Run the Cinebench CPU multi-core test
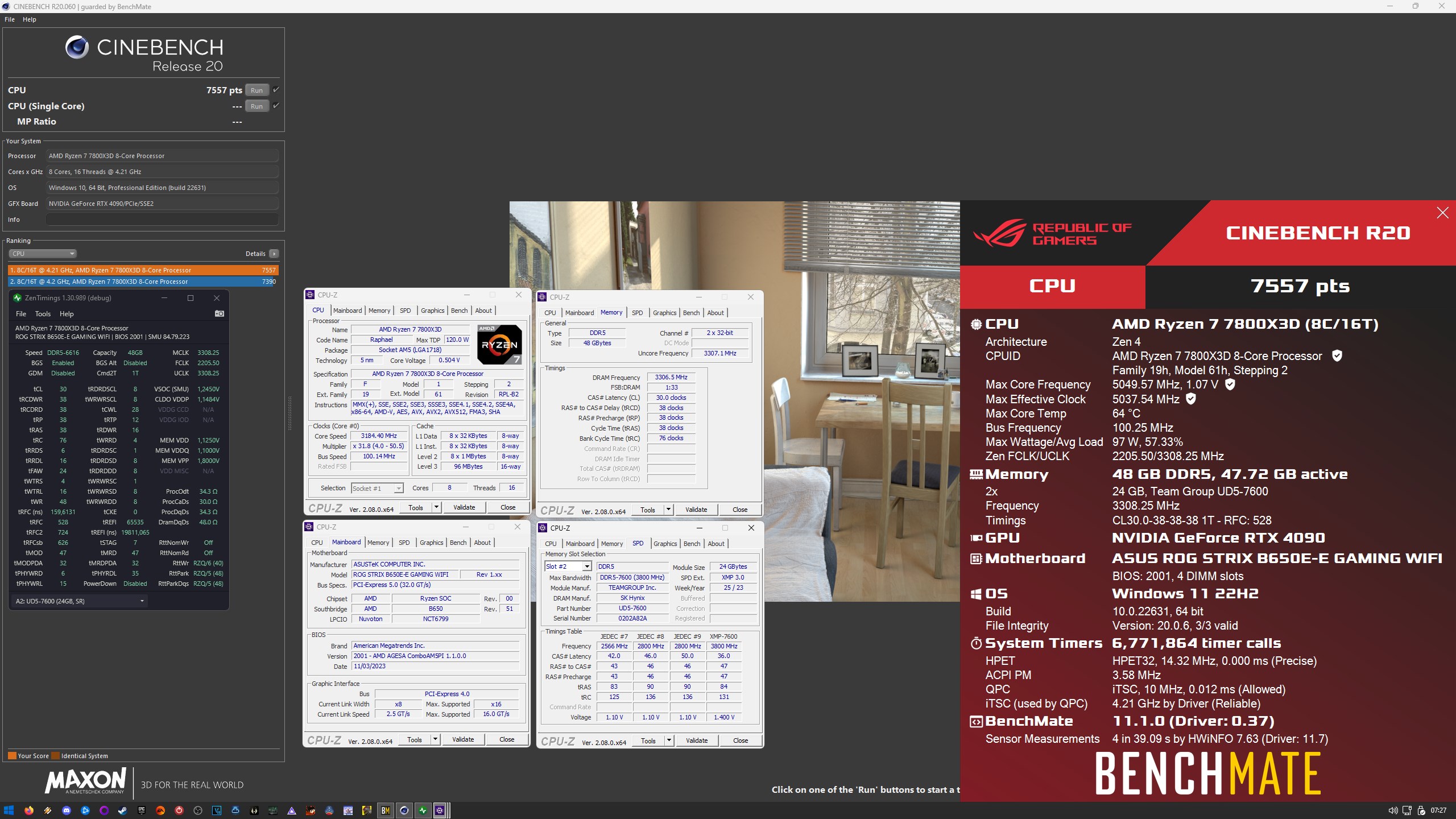The height and width of the screenshot is (819, 1456). click(257, 90)
